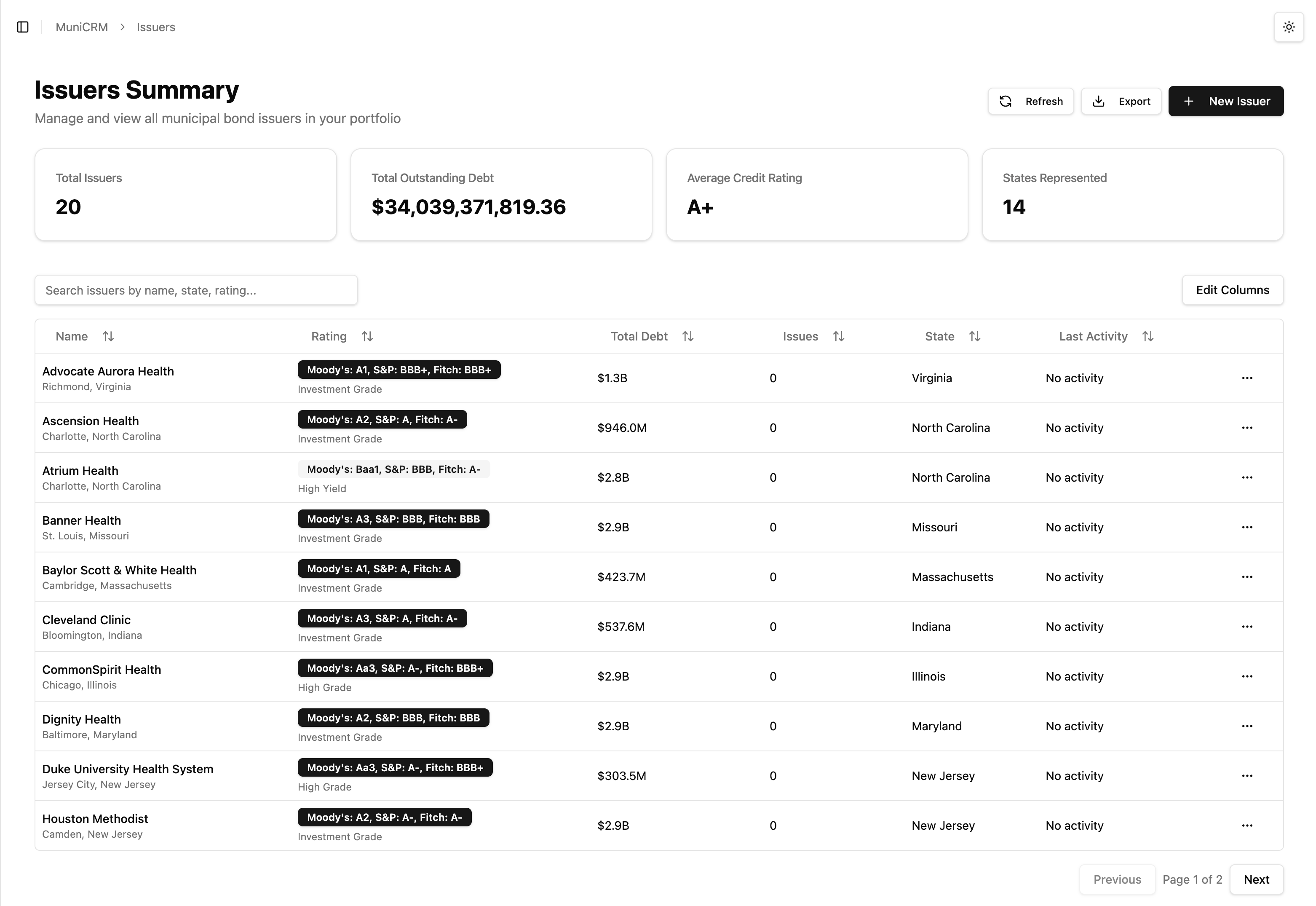Image resolution: width=1316 pixels, height=906 pixels.
Task: Select the CommonSpirit Health name
Action: coord(102,670)
